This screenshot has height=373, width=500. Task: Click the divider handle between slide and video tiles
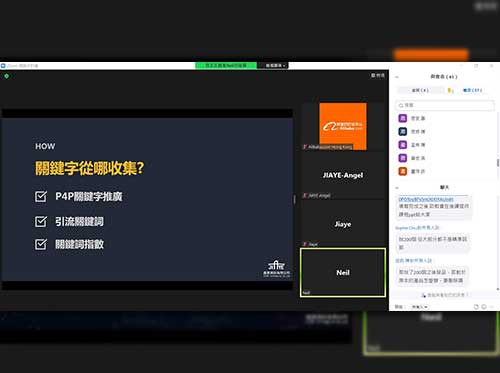(294, 199)
